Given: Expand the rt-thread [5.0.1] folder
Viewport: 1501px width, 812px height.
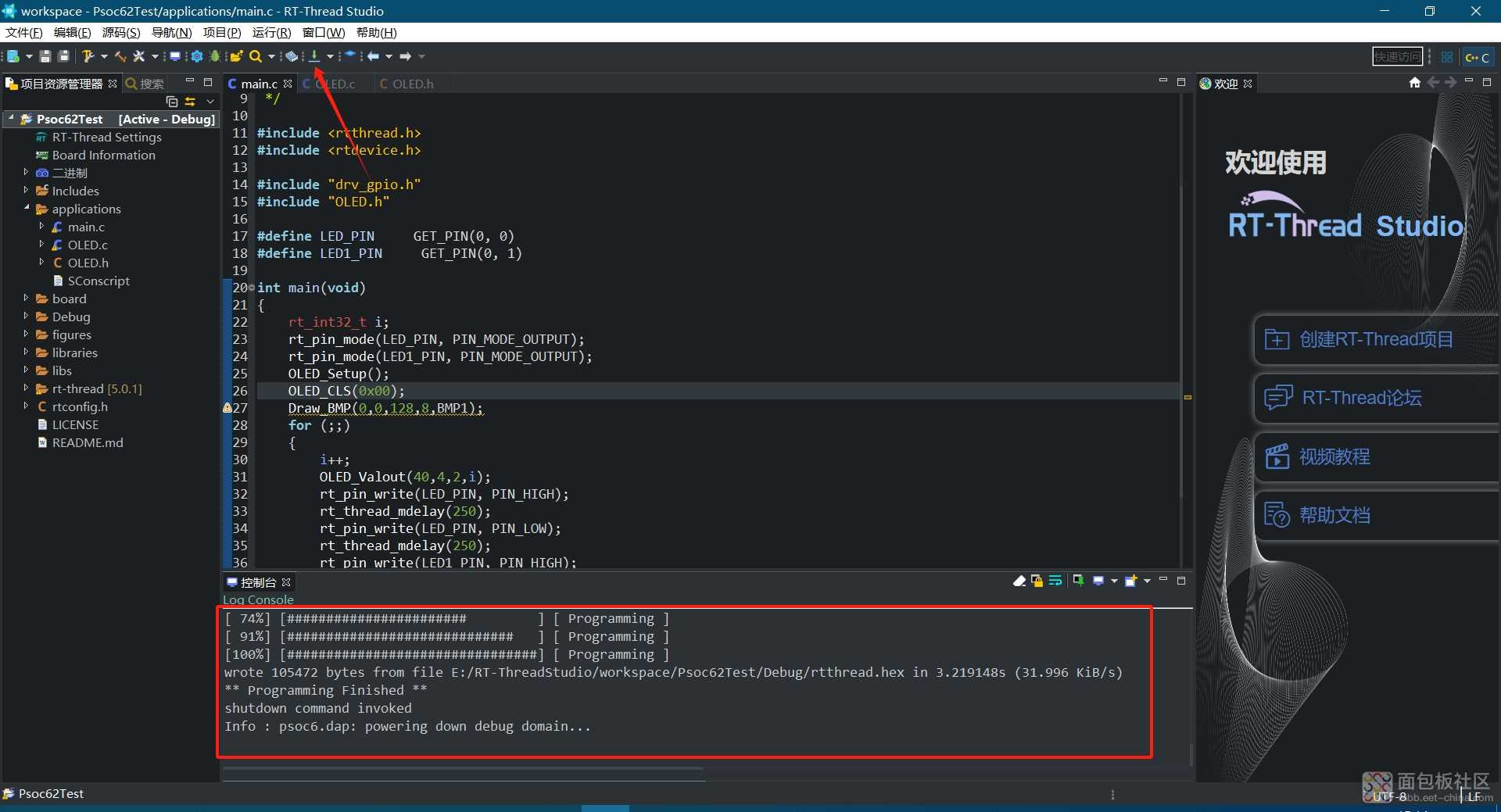Looking at the screenshot, I should pyautogui.click(x=26, y=388).
